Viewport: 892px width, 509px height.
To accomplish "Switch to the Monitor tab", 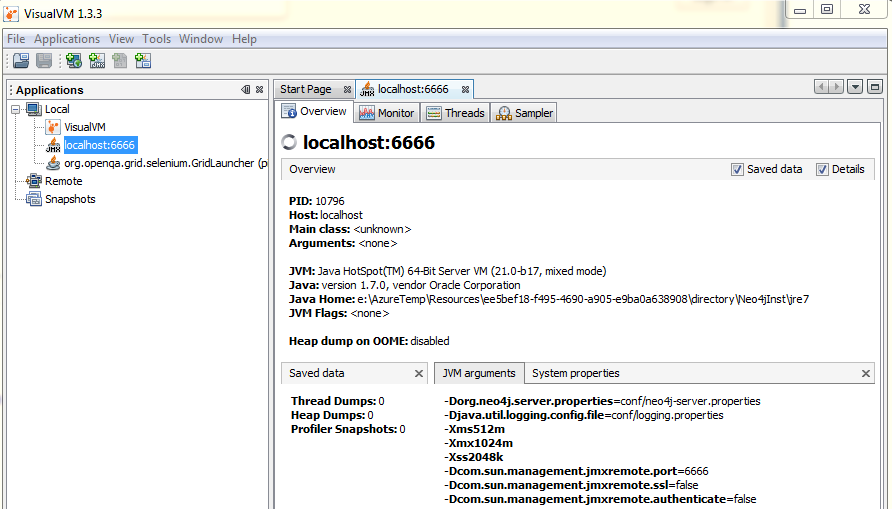I will 387,113.
